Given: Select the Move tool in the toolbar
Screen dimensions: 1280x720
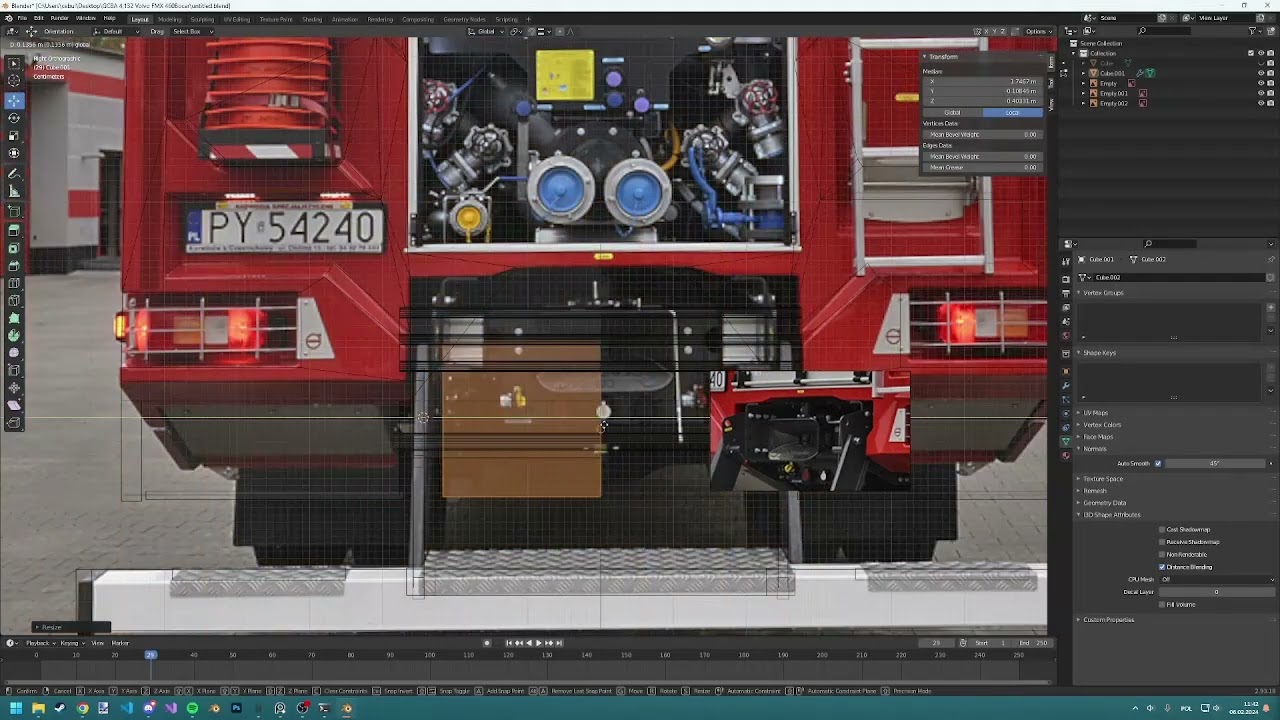Looking at the screenshot, I should [x=14, y=100].
